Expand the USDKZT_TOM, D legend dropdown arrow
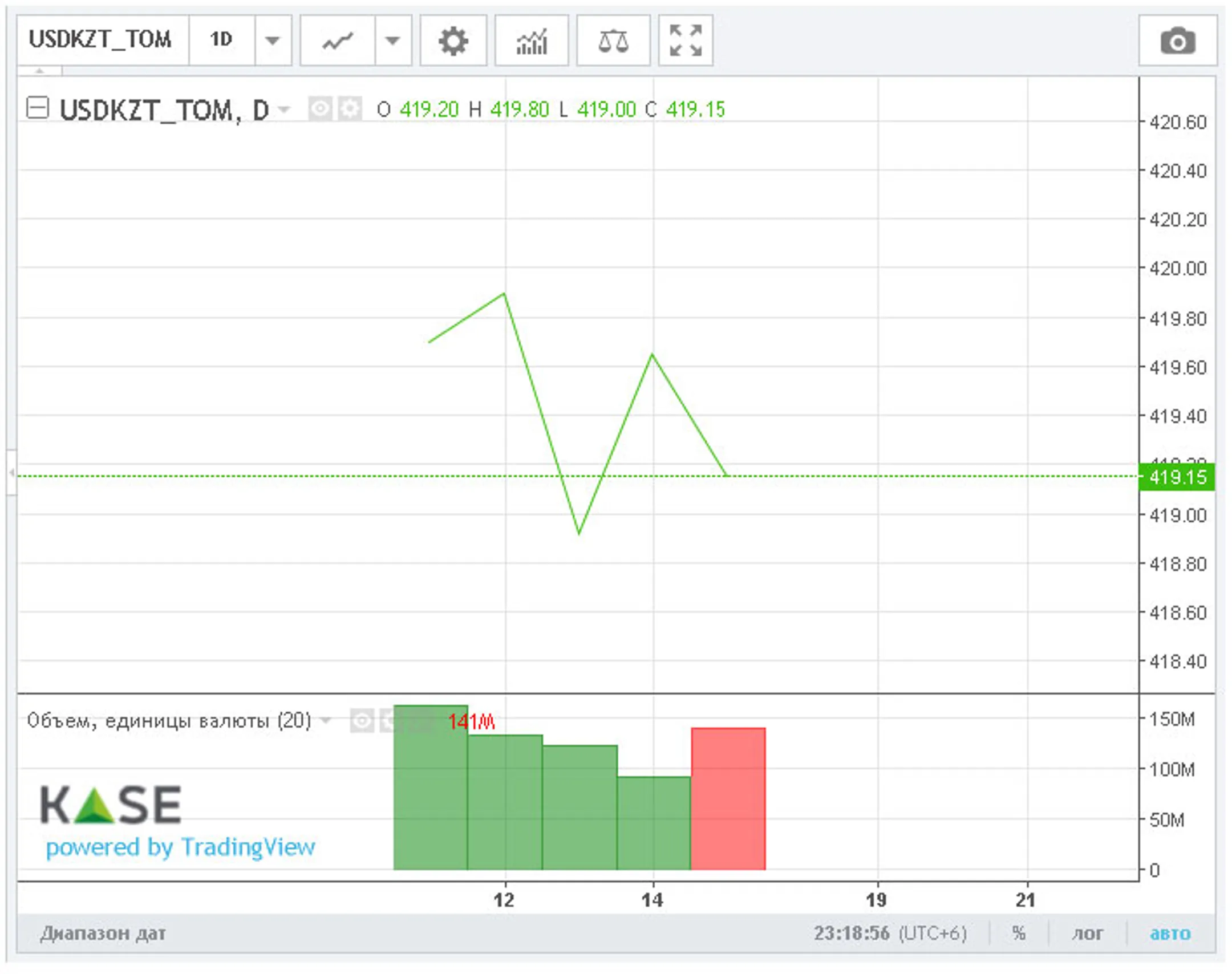Screen dimensions: 1232x974 point(283,108)
